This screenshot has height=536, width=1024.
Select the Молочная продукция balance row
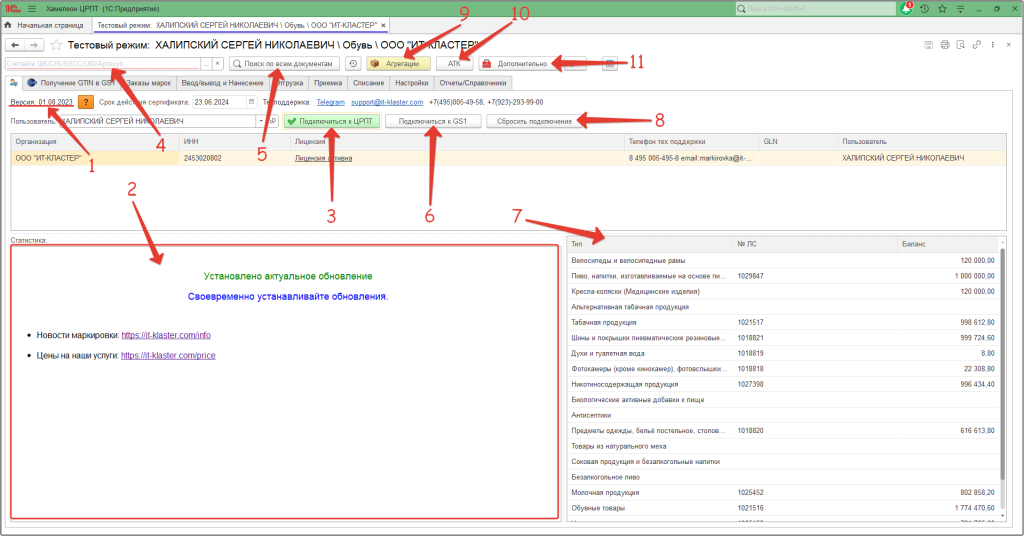pos(782,492)
